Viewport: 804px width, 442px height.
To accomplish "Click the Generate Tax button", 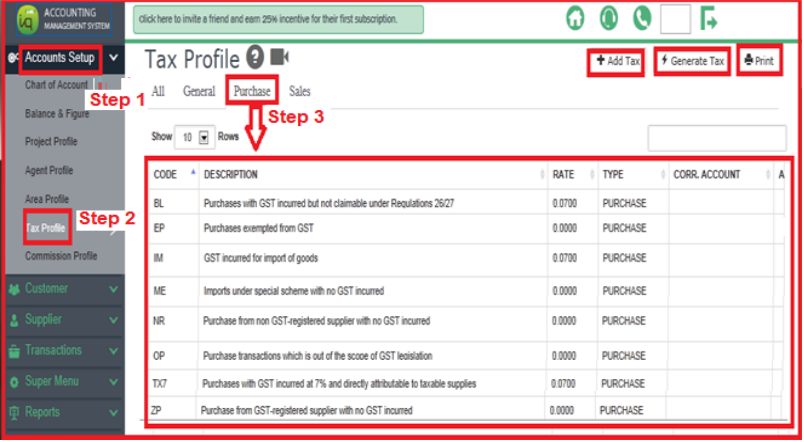I will pos(692,62).
